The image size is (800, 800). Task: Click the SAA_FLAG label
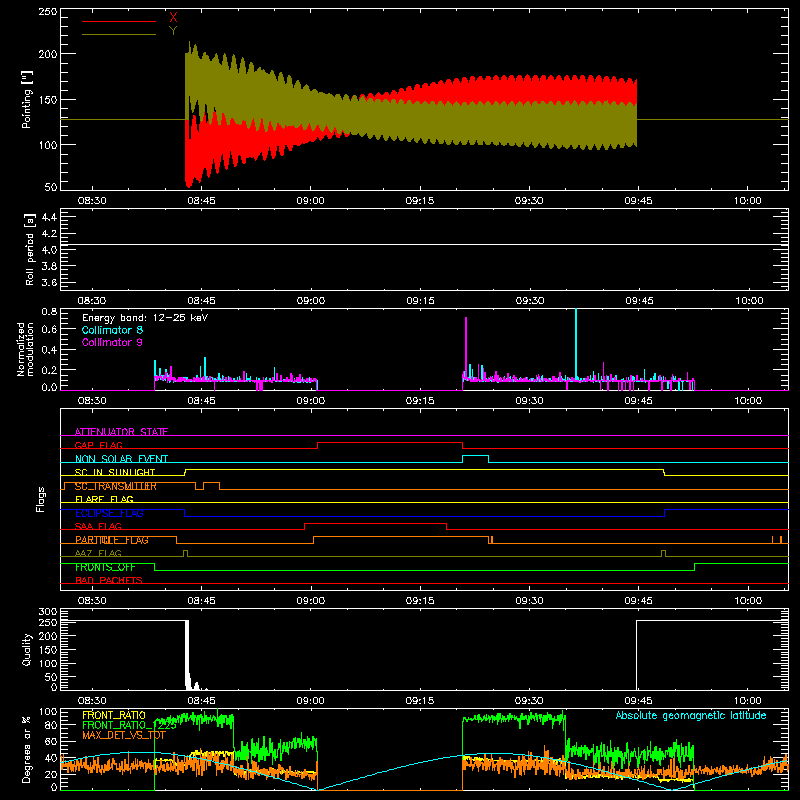[98, 526]
